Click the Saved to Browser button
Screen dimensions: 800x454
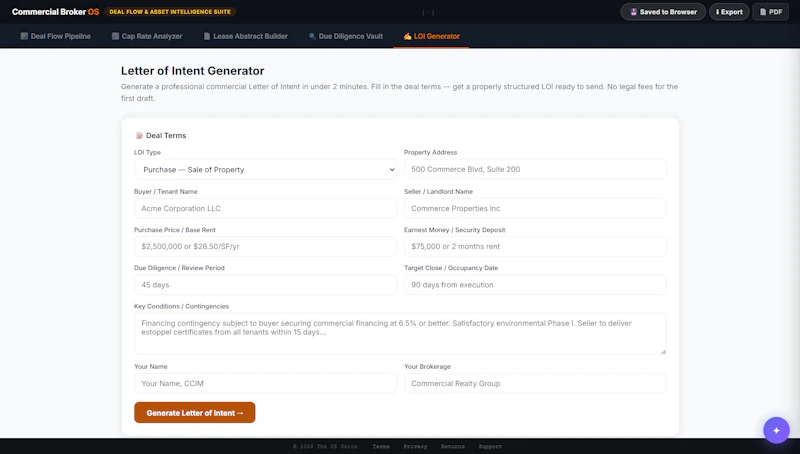click(663, 12)
